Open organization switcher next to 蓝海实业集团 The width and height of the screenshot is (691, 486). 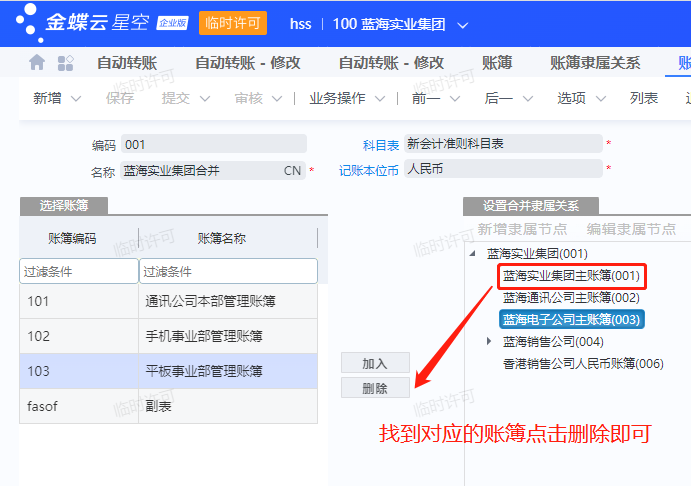click(x=462, y=23)
